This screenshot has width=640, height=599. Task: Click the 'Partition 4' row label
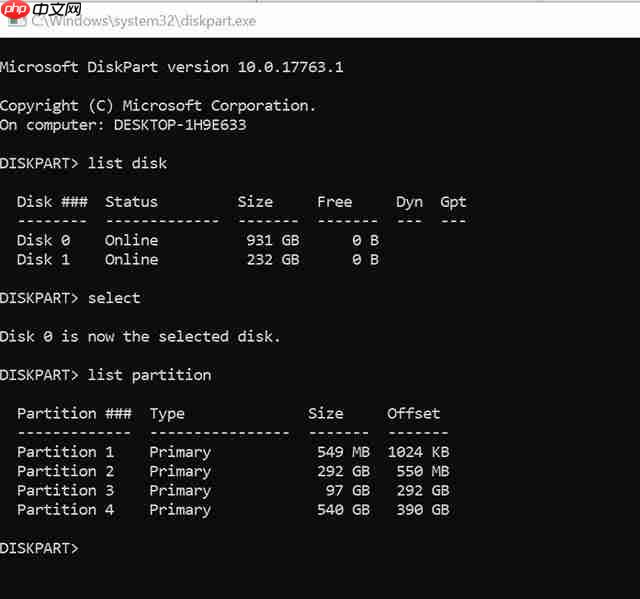65,510
